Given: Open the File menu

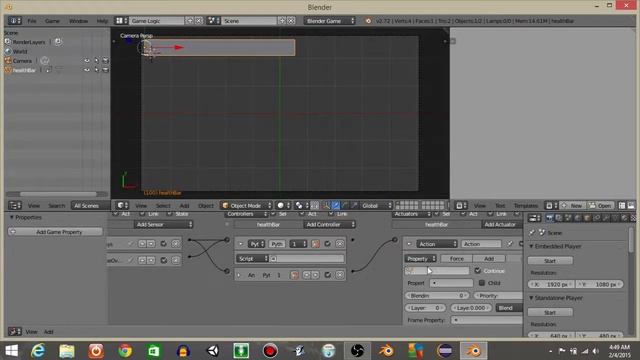Looking at the screenshot, I should (x=32, y=21).
